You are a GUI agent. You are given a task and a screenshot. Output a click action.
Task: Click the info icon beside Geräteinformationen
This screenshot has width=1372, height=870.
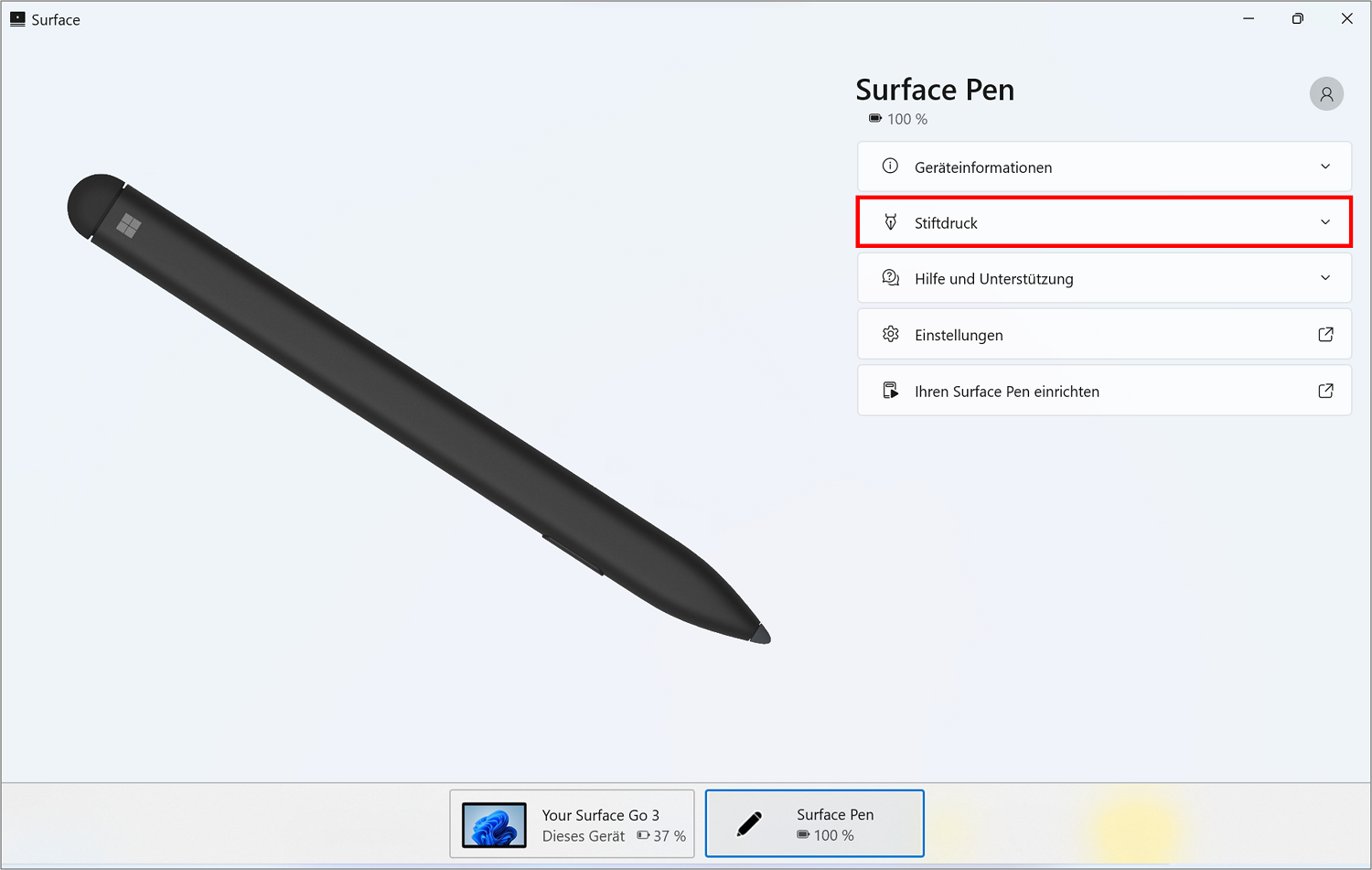[x=890, y=166]
